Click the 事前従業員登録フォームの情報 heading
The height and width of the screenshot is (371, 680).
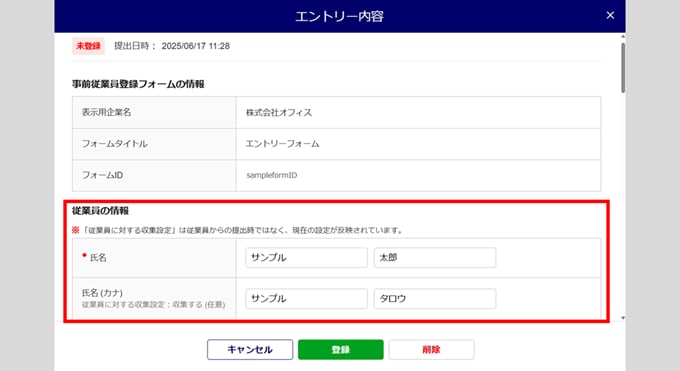(x=138, y=84)
